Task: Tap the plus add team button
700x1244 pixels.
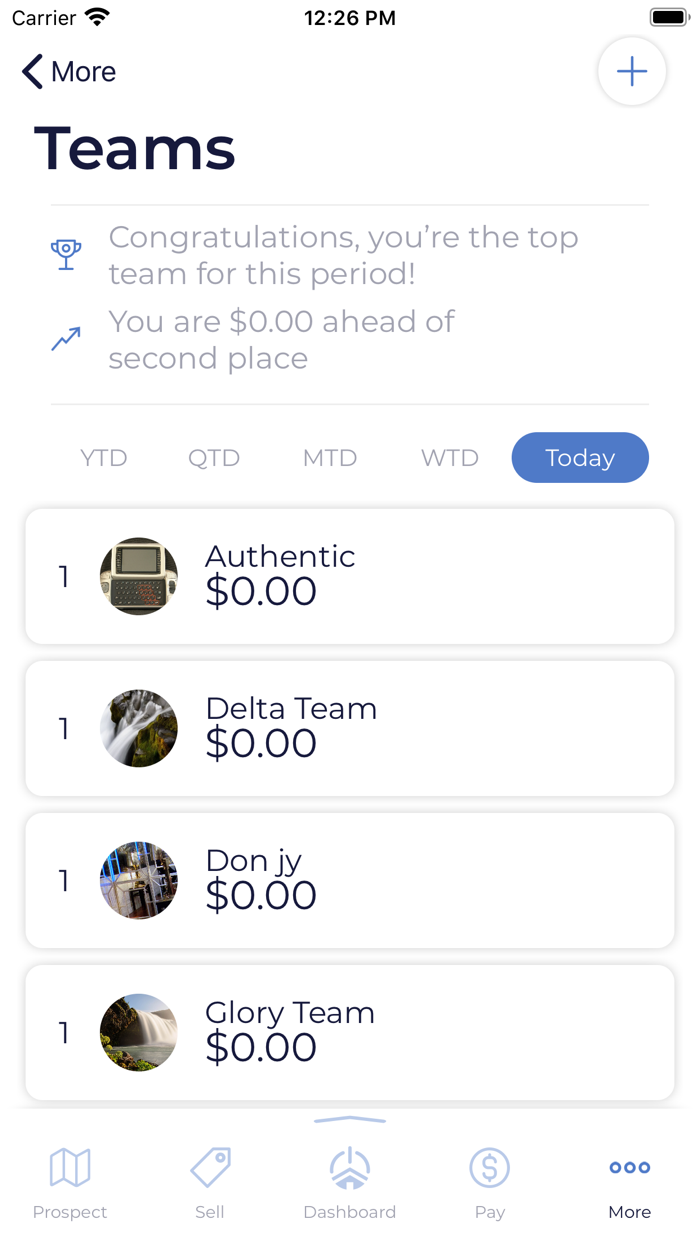Action: (632, 72)
